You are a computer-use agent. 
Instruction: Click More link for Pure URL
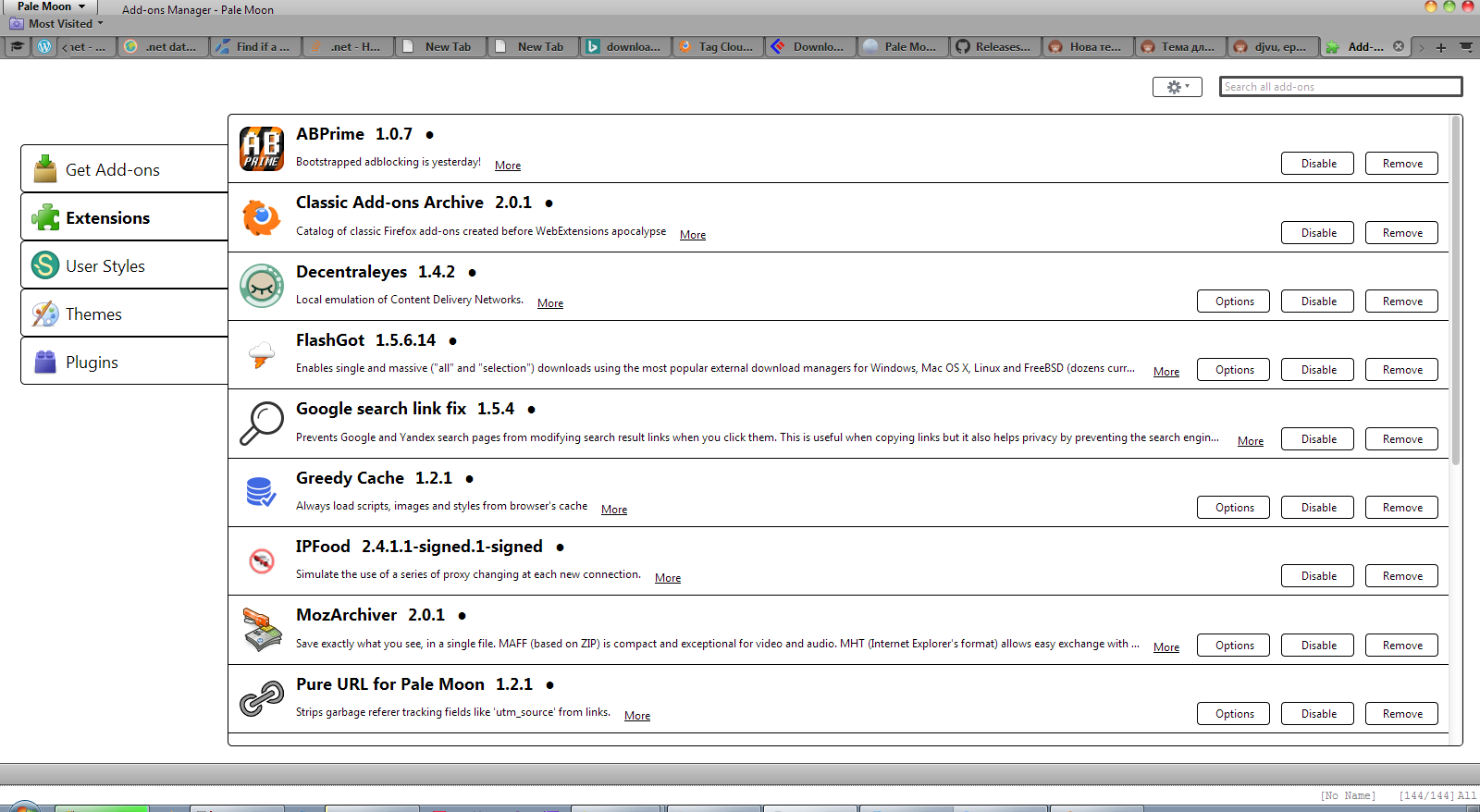(637, 716)
